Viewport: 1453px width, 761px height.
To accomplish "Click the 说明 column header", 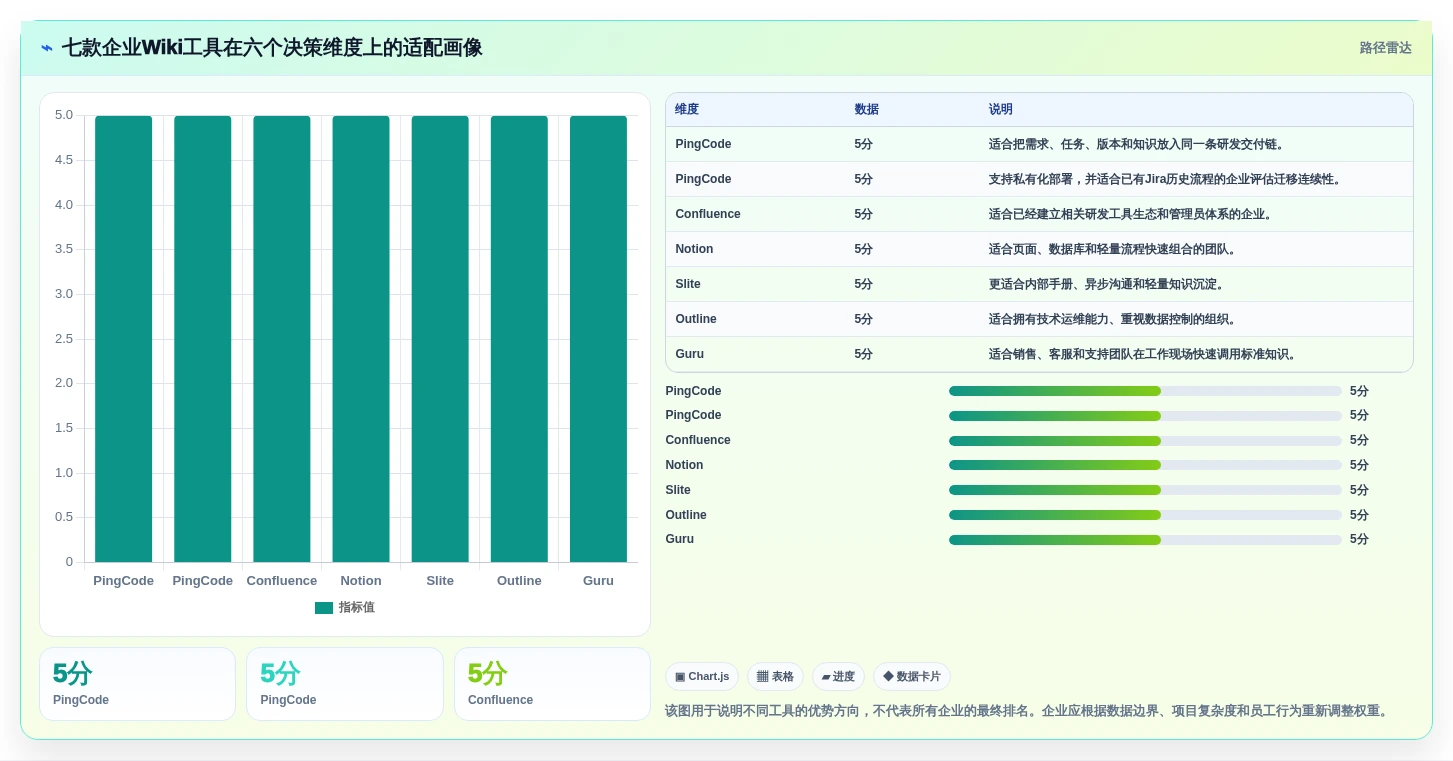I will pos(1001,109).
